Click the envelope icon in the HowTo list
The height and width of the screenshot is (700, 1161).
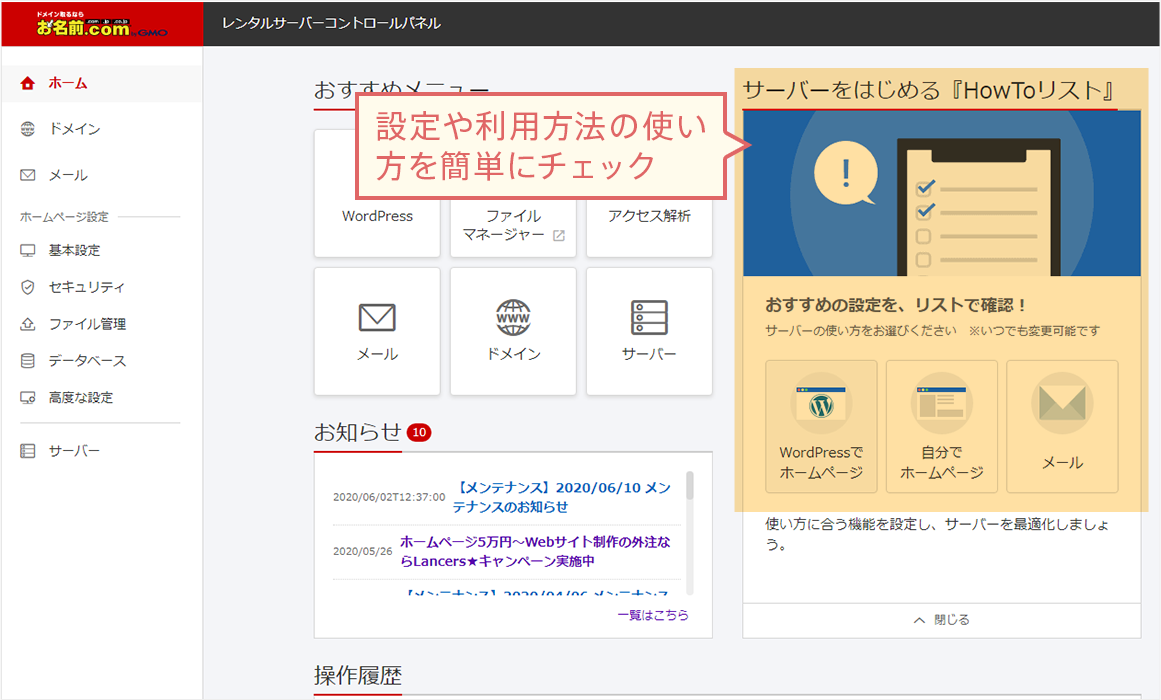1063,403
